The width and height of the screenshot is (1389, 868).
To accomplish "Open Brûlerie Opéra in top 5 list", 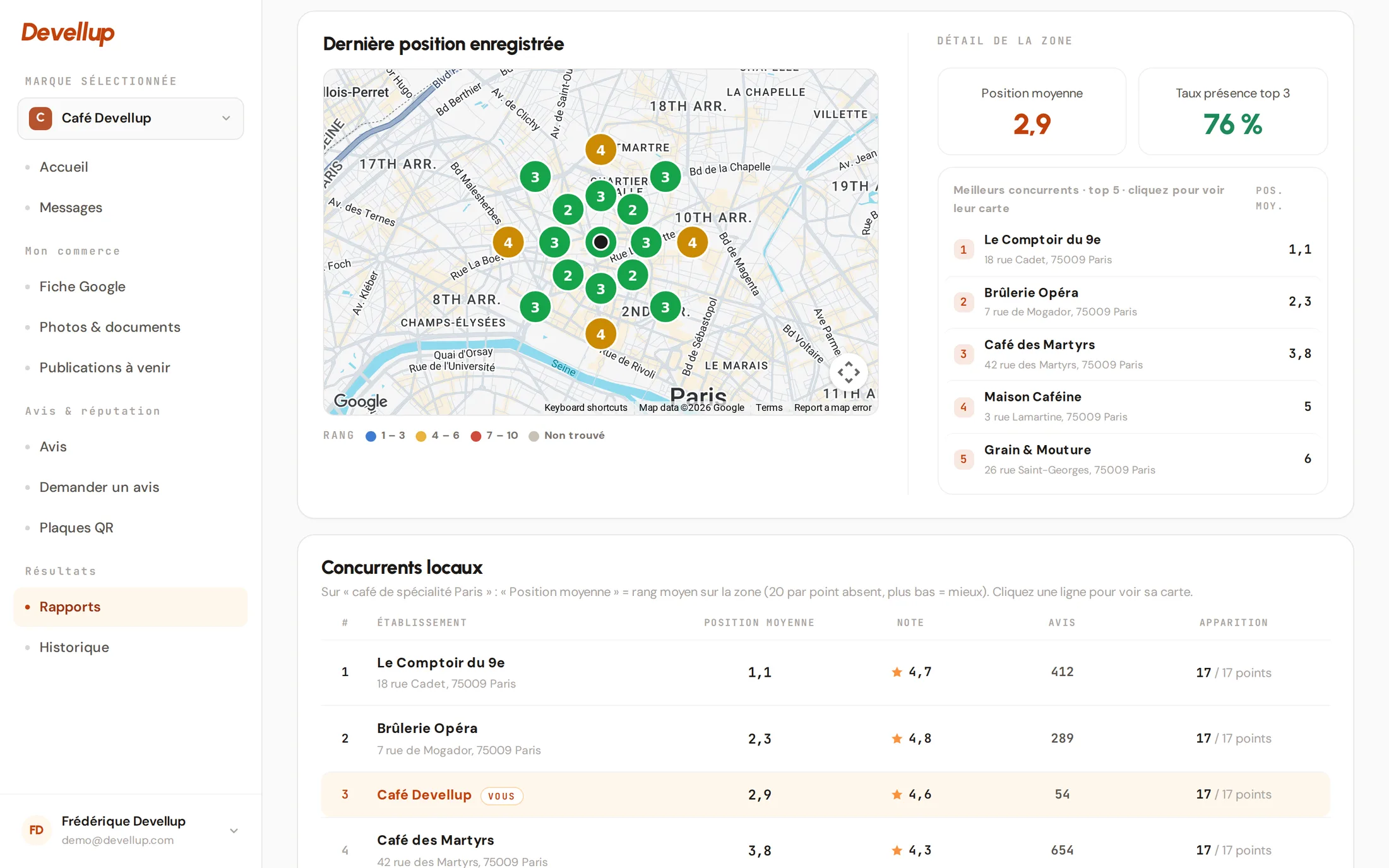I will point(1132,302).
